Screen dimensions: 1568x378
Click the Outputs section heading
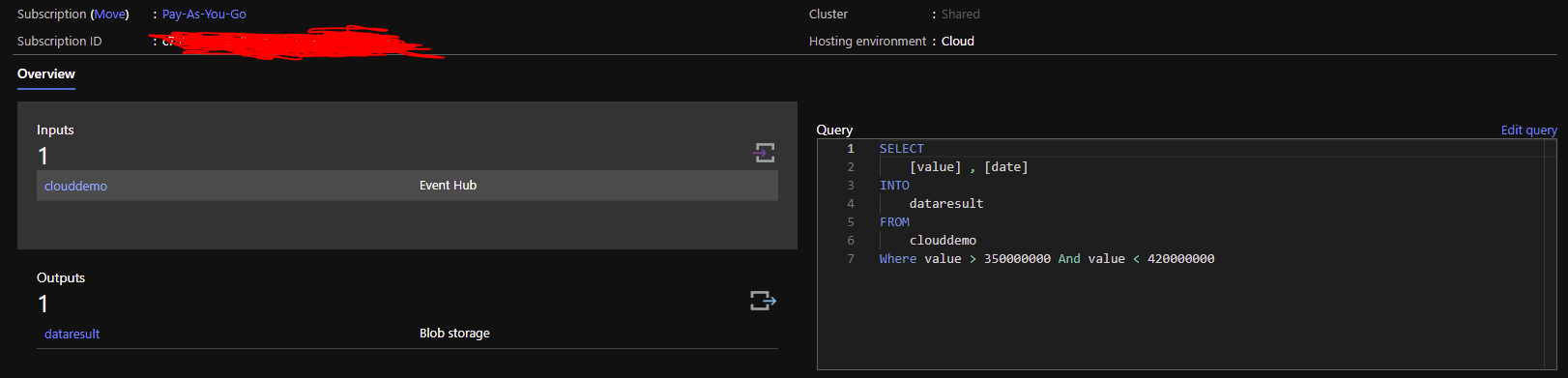coord(61,277)
